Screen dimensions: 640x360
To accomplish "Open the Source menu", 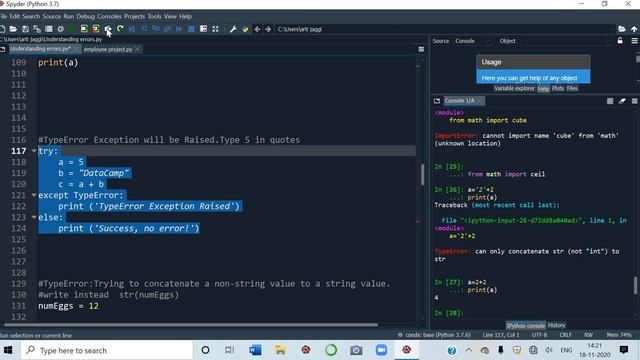I will (x=51, y=16).
